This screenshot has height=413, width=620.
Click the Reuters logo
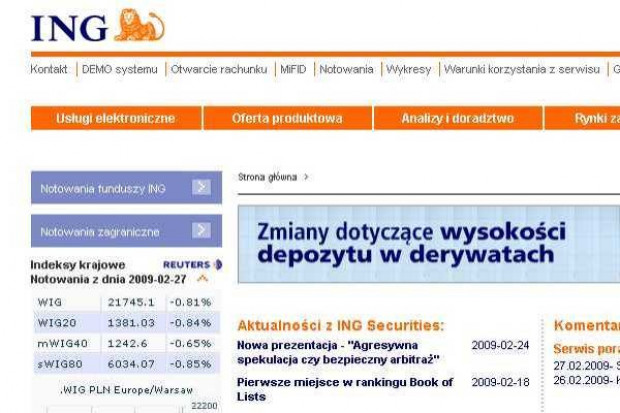pyautogui.click(x=193, y=265)
